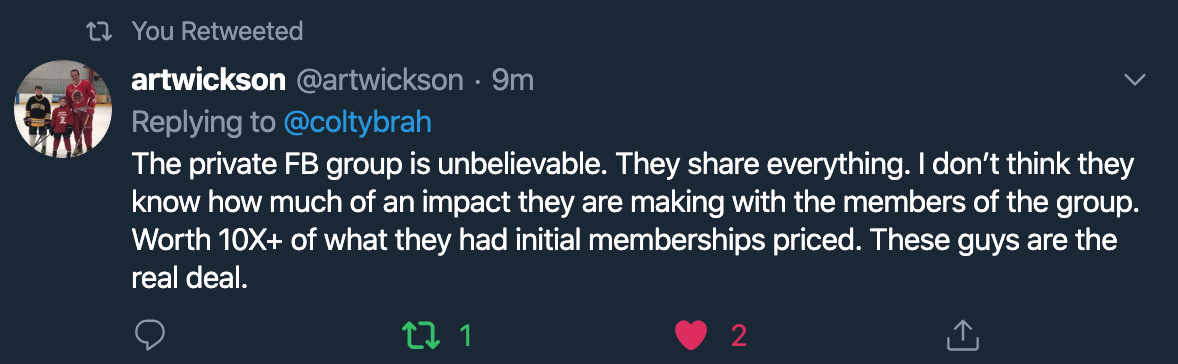Open the tweet by clicking its body text
The height and width of the screenshot is (364, 1178).
pos(632,221)
